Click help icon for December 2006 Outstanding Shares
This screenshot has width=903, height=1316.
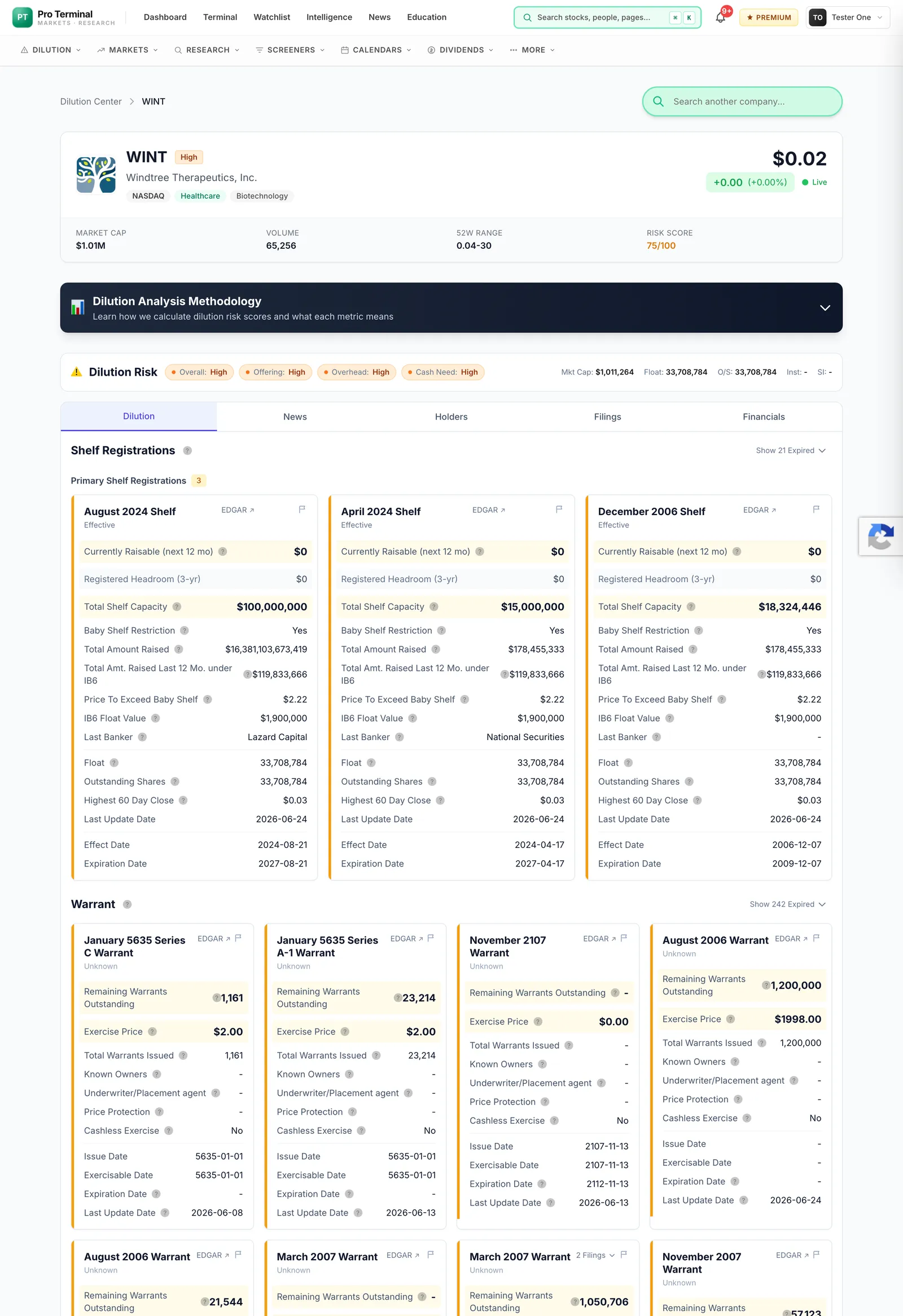coord(689,781)
